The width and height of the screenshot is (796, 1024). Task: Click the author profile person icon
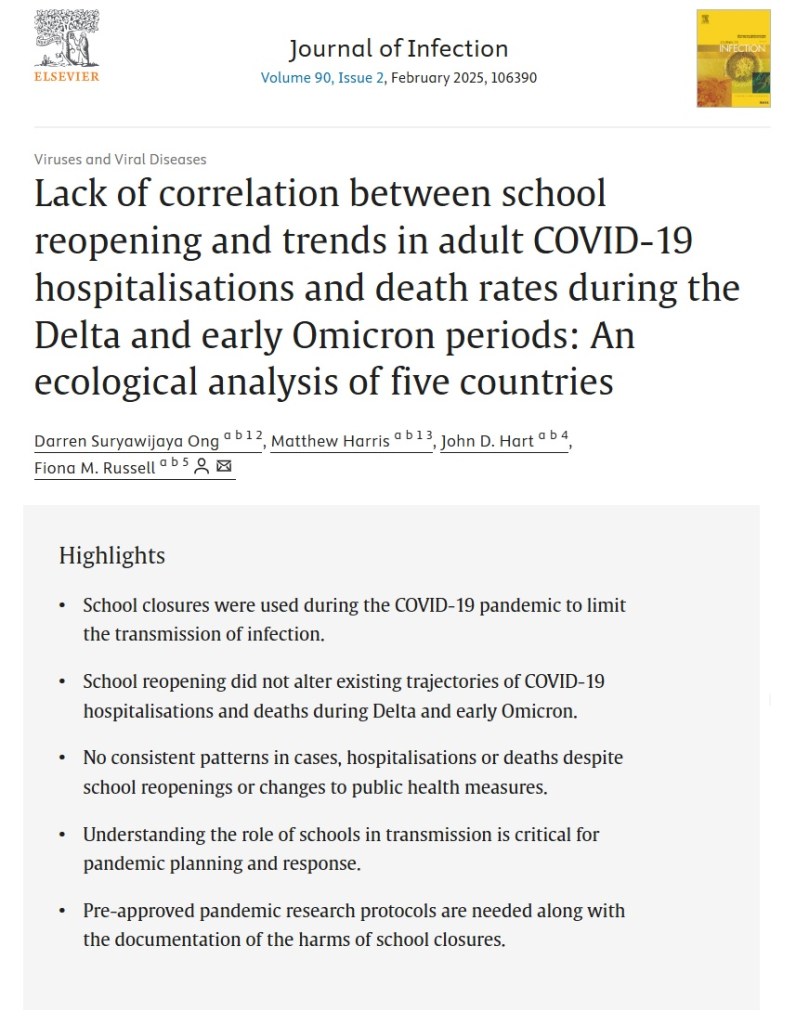tap(201, 466)
